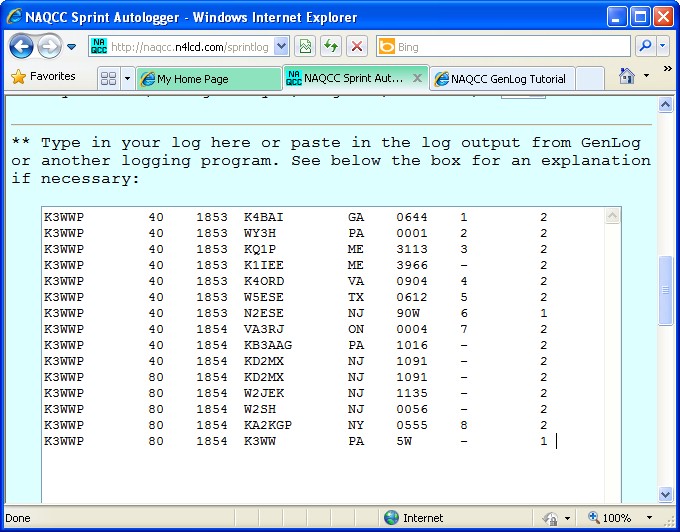The width and height of the screenshot is (680, 532).
Task: Open the search provider dropdown arrow
Action: 664,47
